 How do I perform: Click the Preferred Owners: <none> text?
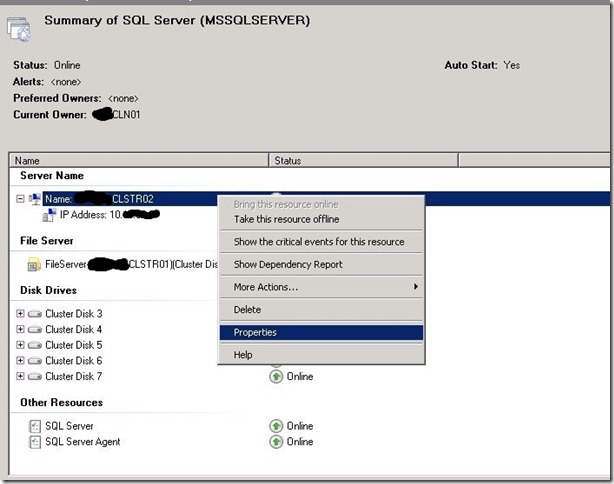[x=76, y=98]
